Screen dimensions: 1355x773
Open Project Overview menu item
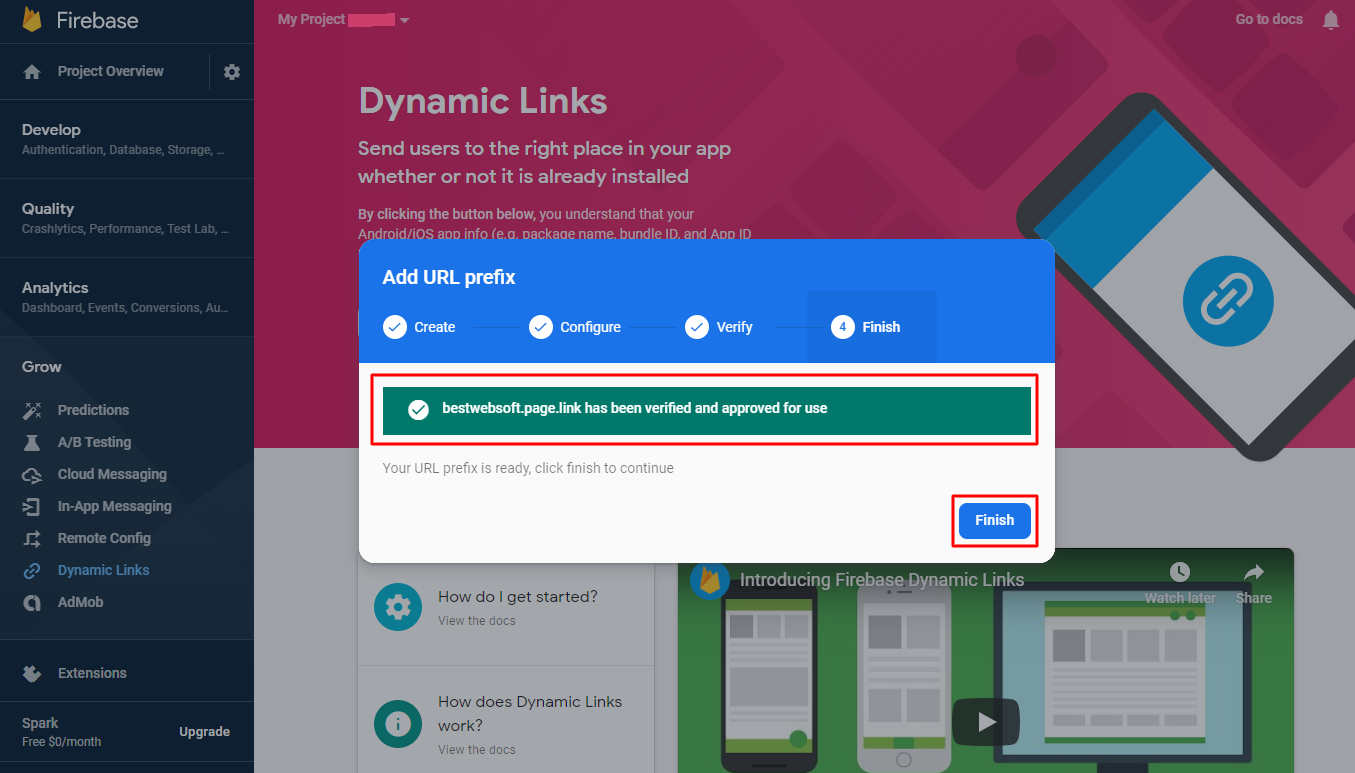coord(111,72)
